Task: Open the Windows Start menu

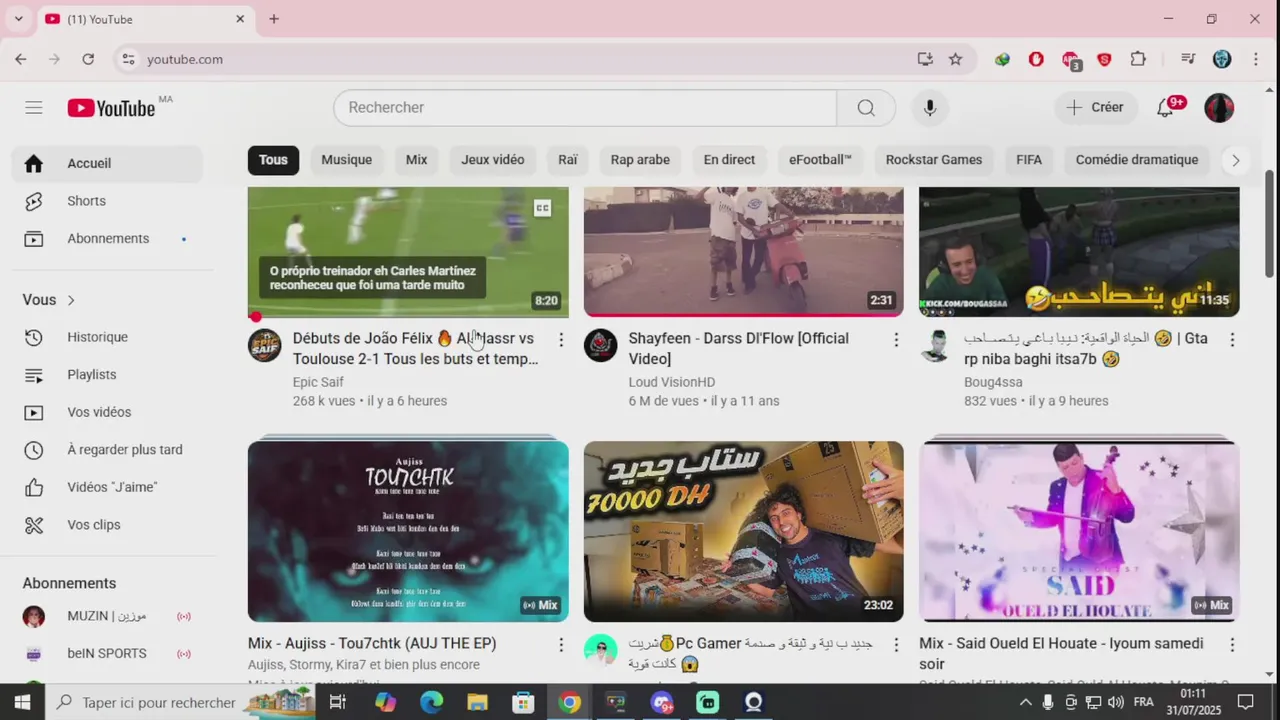Action: [22, 702]
